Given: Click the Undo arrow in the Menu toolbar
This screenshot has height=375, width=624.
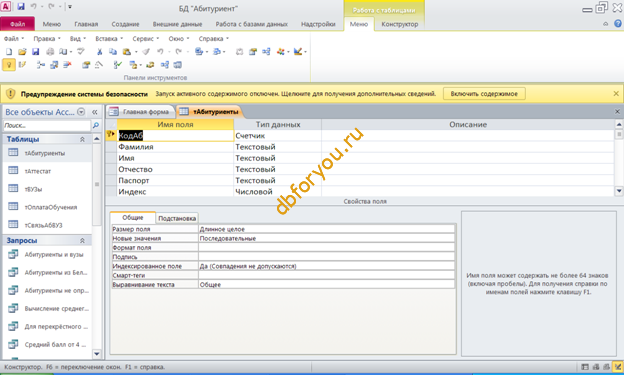Looking at the screenshot, I should (160, 51).
